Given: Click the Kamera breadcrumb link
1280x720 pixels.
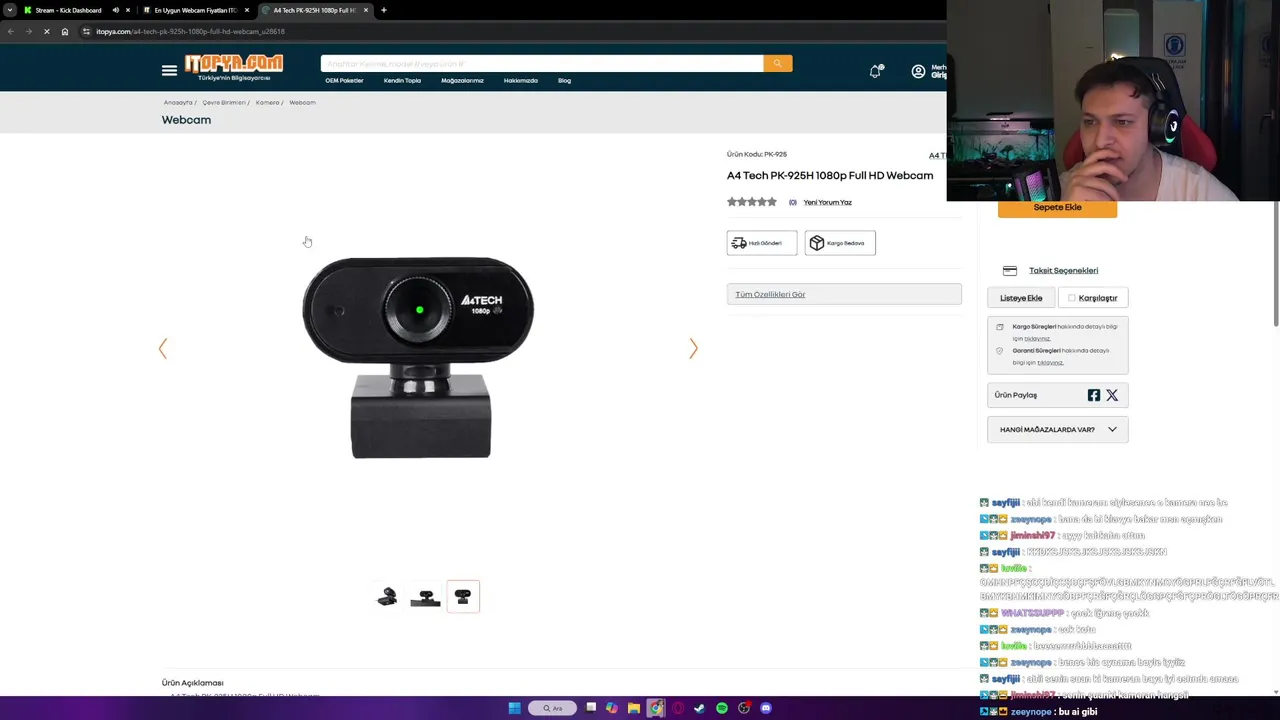Looking at the screenshot, I should (x=267, y=103).
